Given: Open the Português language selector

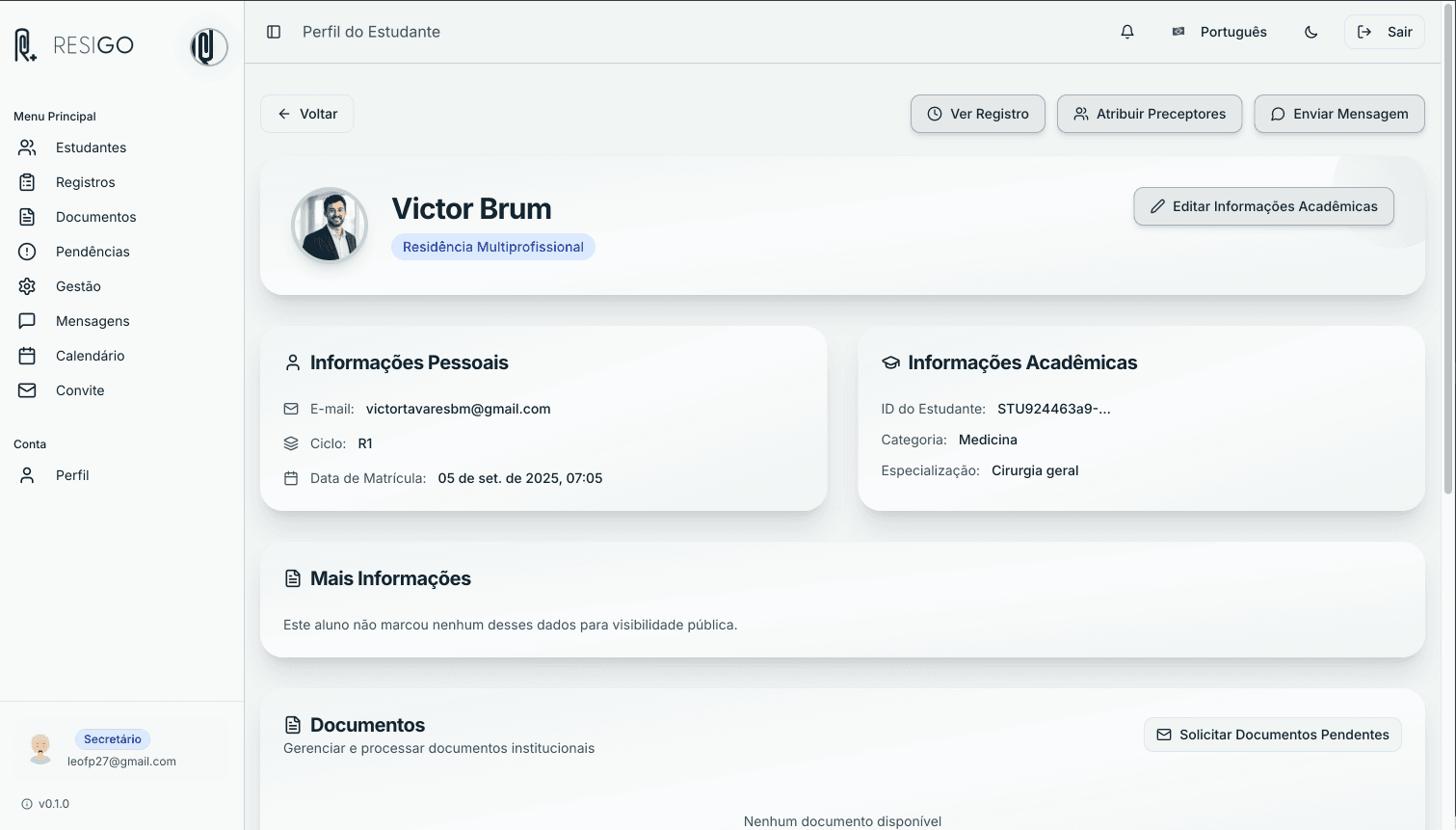Looking at the screenshot, I should (1220, 32).
